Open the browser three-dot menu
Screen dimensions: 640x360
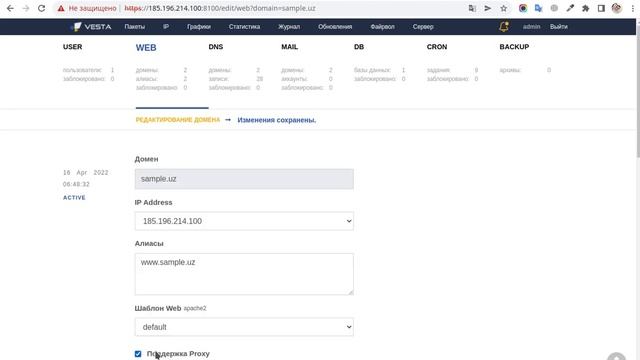[x=633, y=8]
